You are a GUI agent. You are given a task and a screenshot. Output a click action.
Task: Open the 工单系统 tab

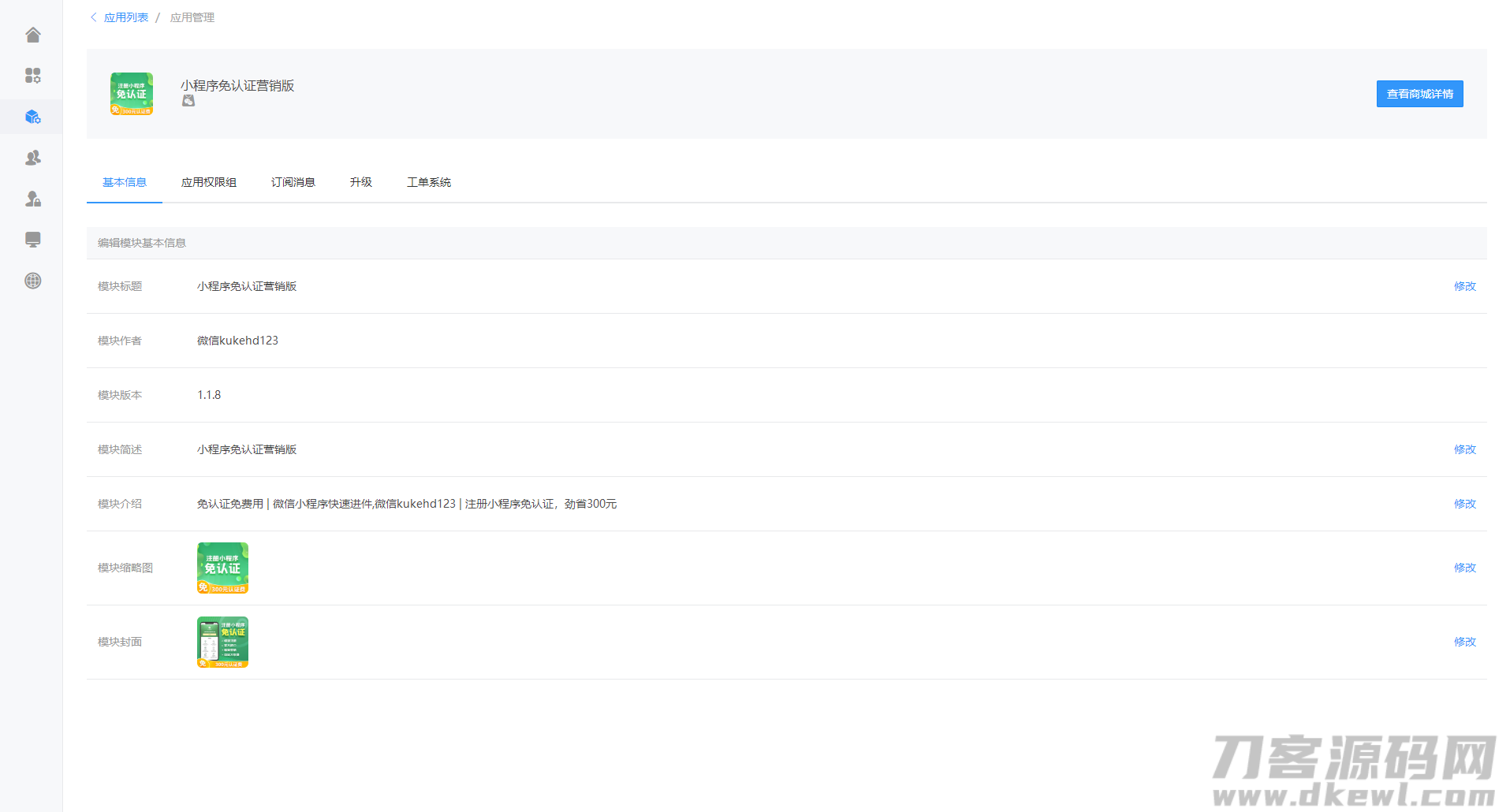pyautogui.click(x=429, y=182)
